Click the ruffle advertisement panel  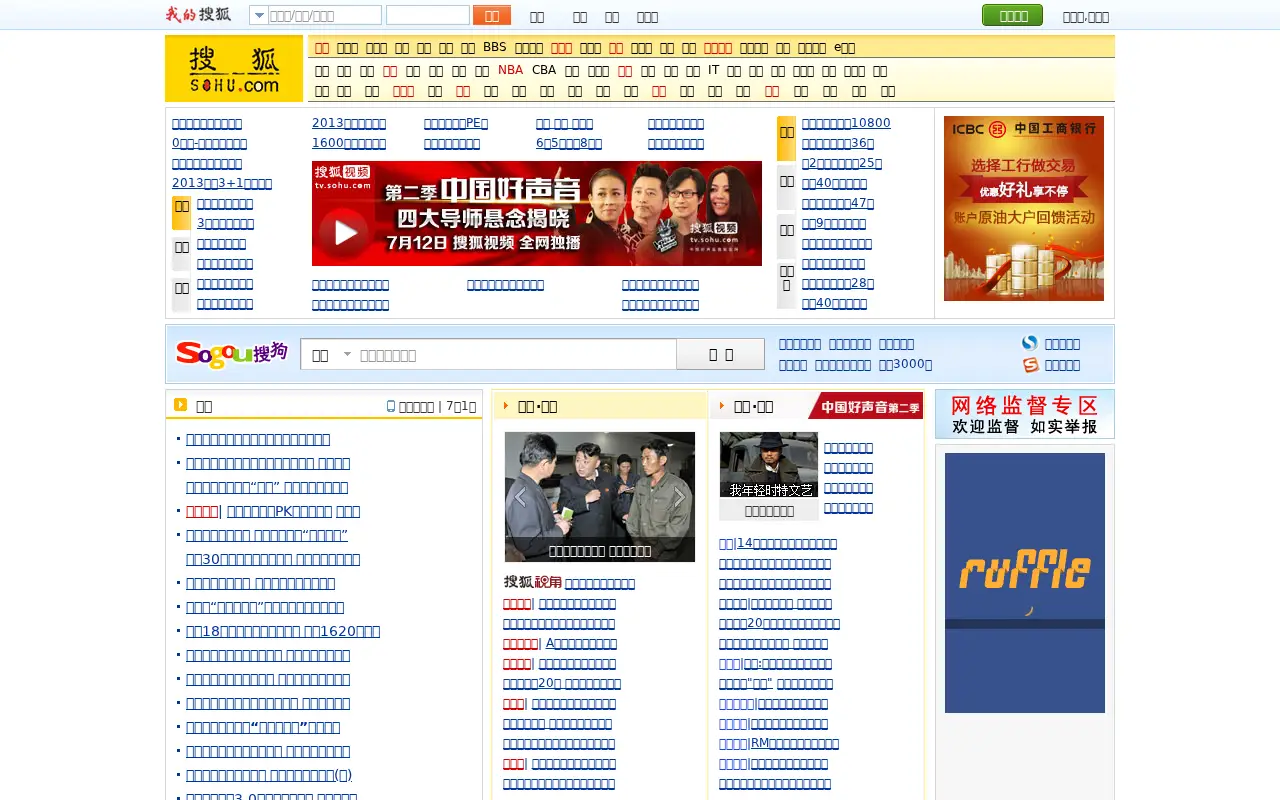tap(1025, 583)
